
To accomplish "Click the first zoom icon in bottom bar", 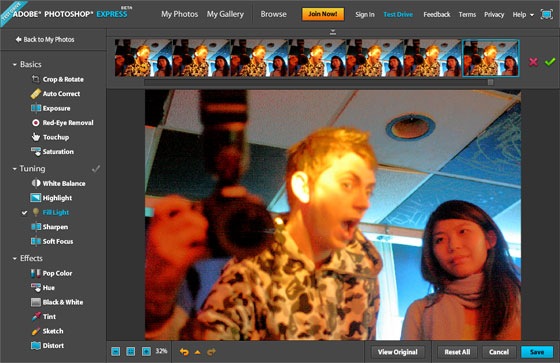I will [116, 352].
